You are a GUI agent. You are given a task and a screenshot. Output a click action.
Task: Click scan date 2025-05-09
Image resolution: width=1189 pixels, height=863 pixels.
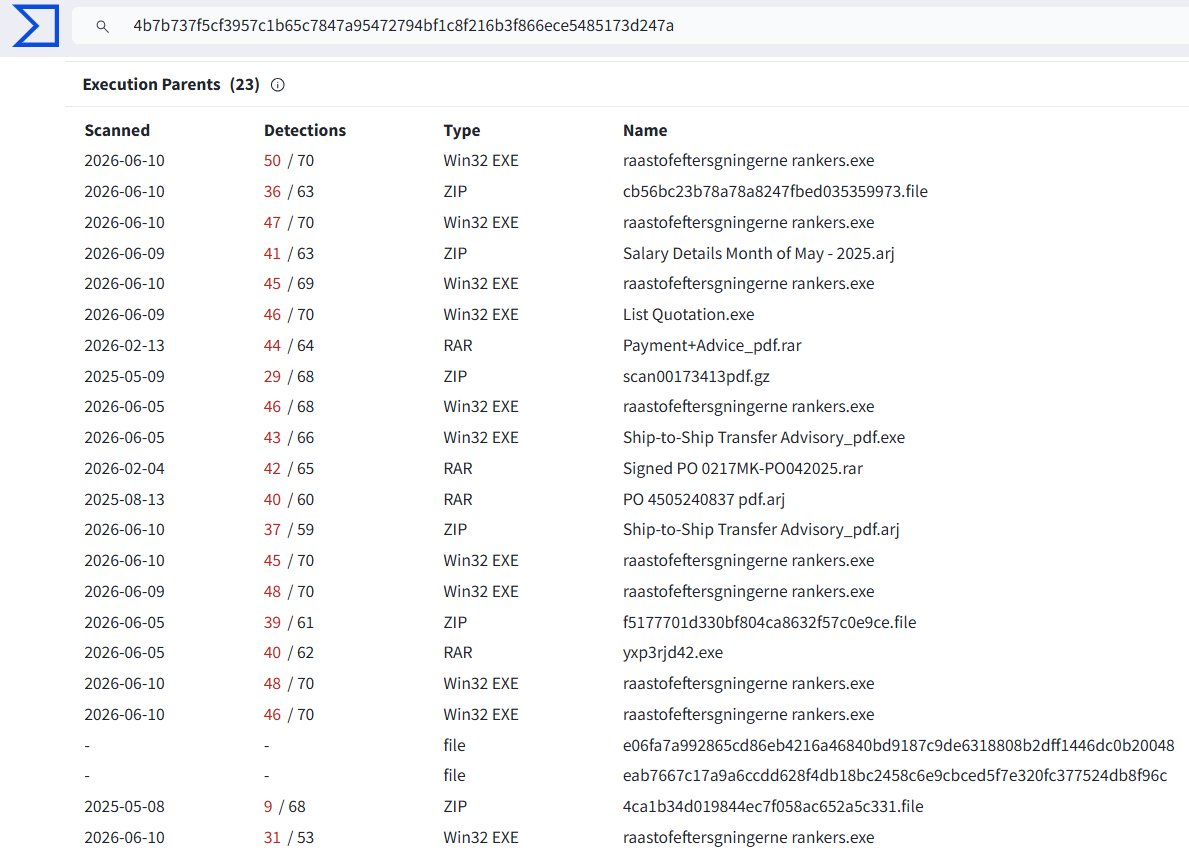pos(124,377)
